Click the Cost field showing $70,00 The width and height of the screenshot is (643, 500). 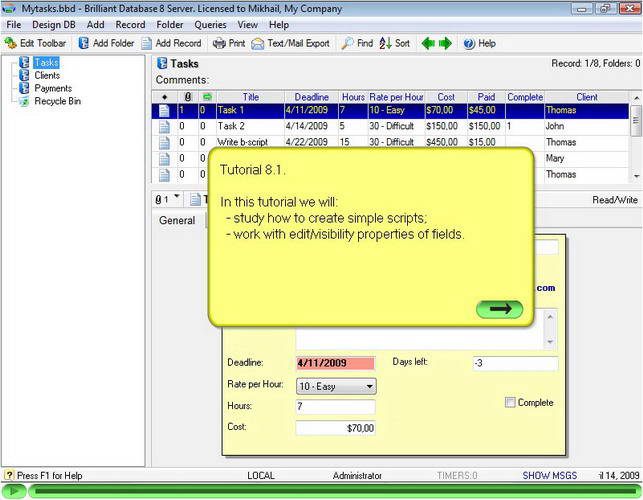point(336,428)
